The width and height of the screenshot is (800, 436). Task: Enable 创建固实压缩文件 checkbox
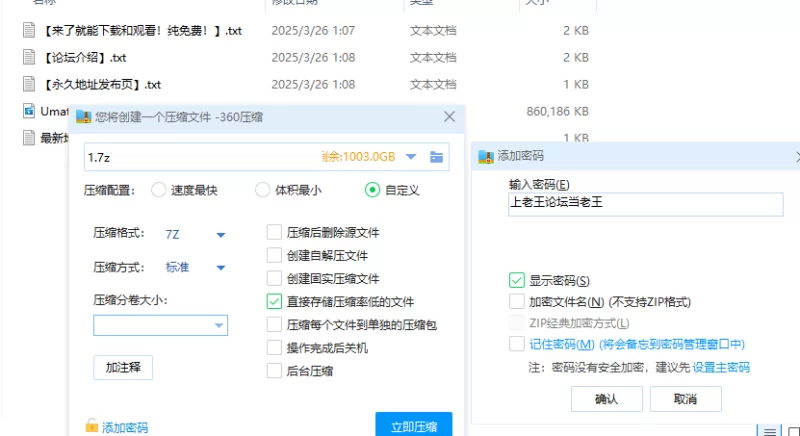274,278
